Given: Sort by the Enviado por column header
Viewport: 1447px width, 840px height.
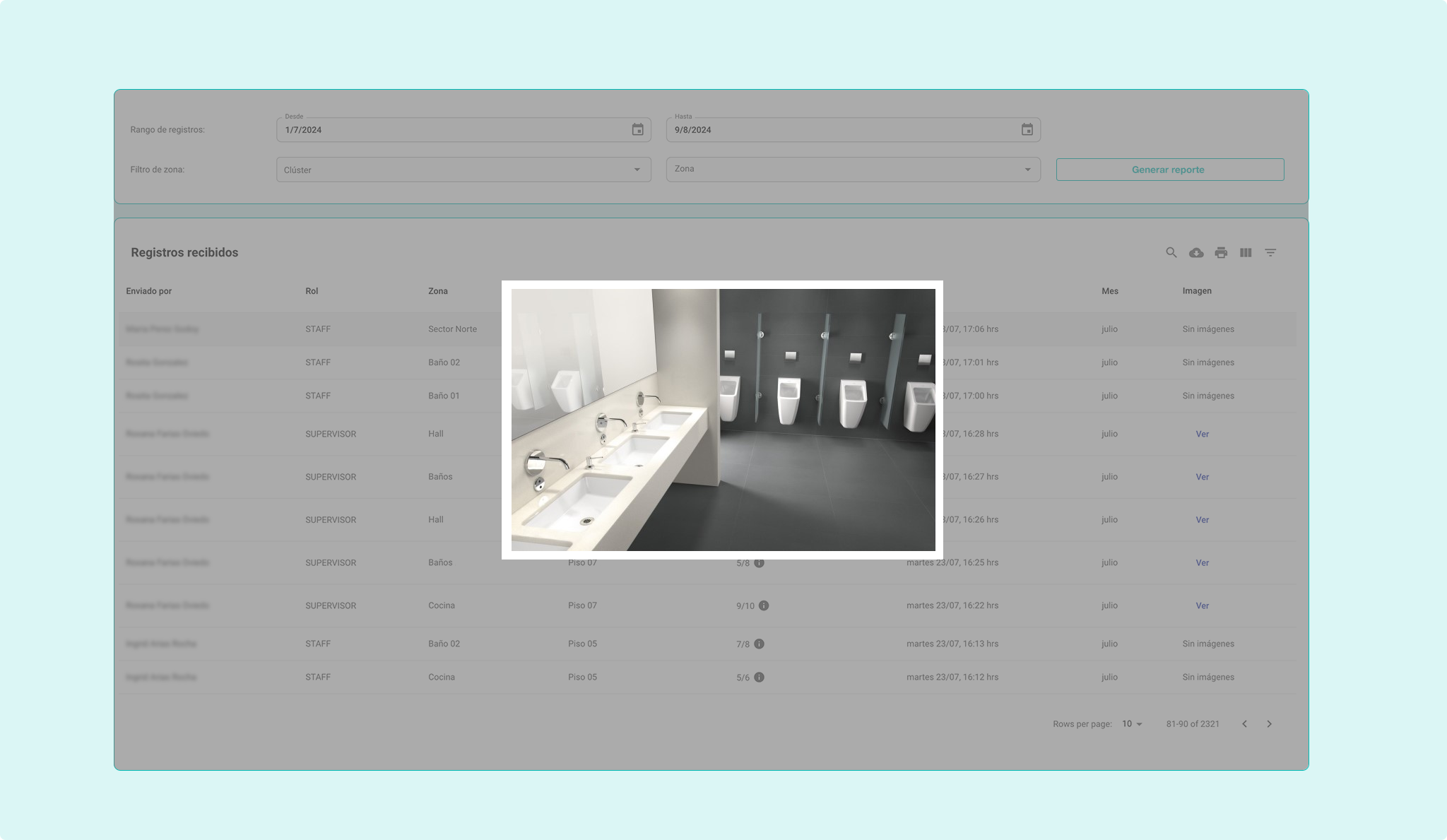Looking at the screenshot, I should (149, 291).
